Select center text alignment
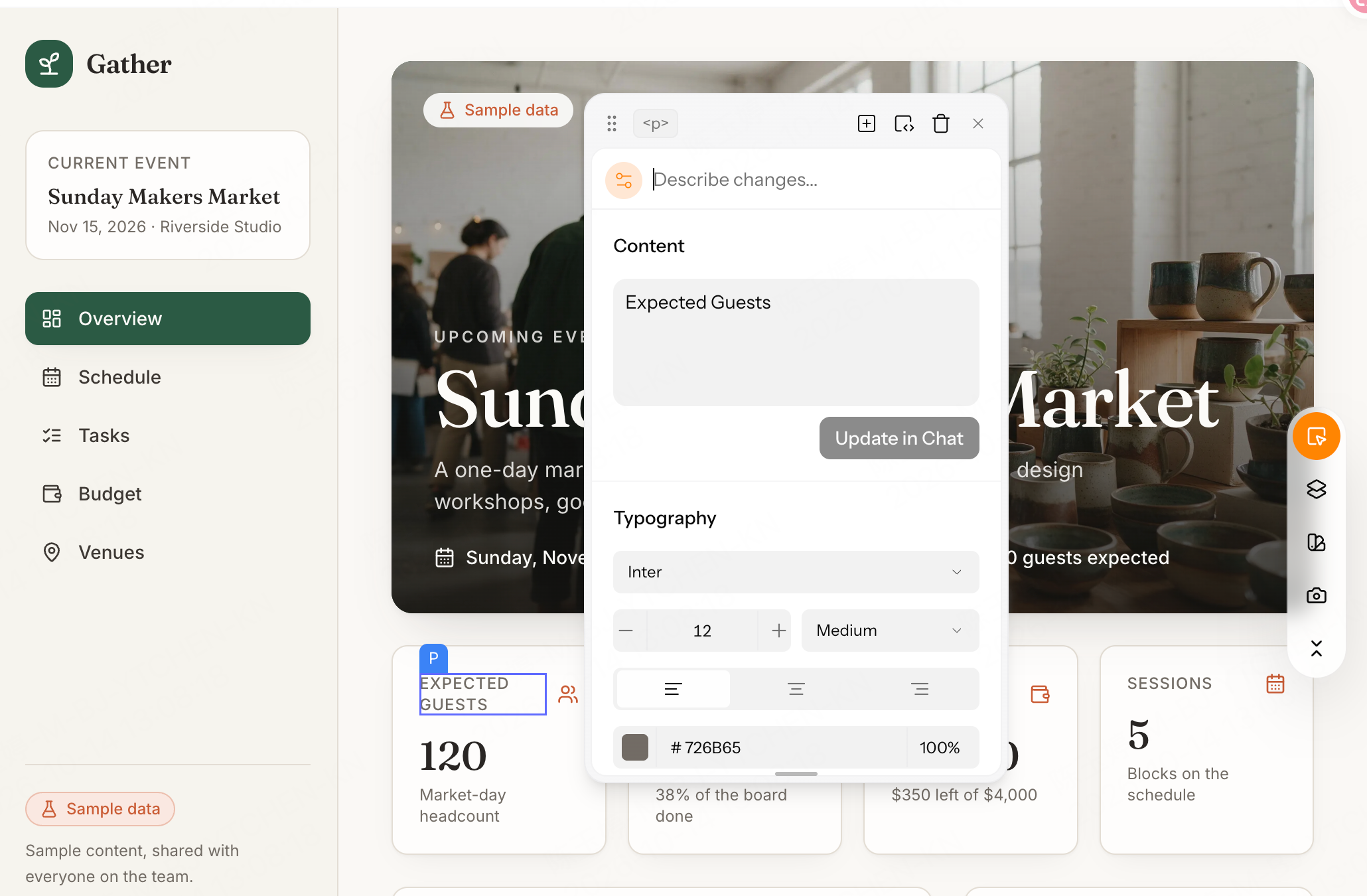1367x896 pixels. pyautogui.click(x=796, y=689)
